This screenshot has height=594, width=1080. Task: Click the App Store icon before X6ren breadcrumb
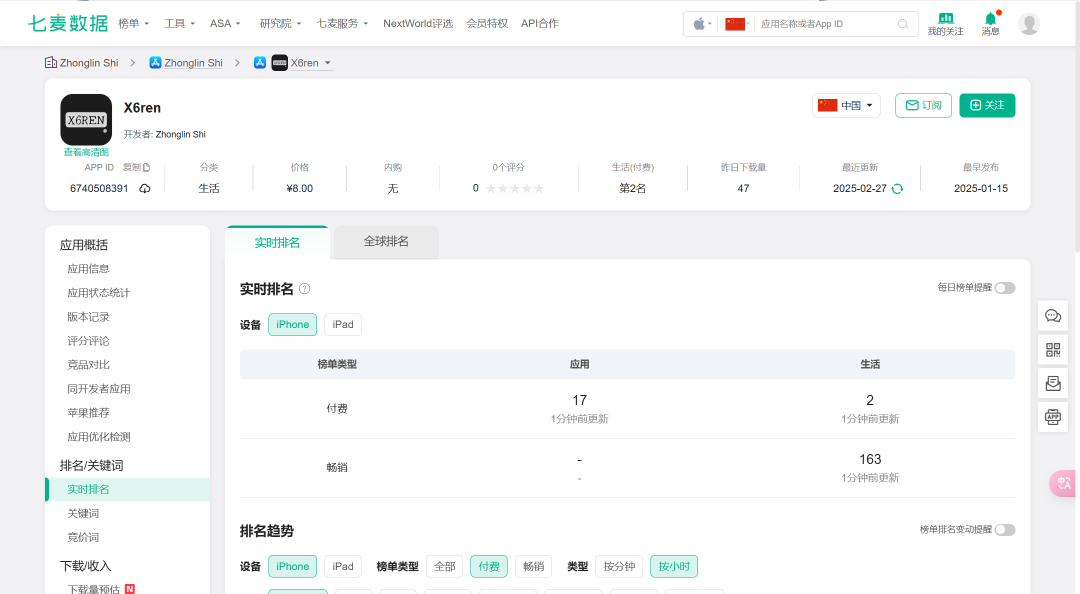point(260,63)
